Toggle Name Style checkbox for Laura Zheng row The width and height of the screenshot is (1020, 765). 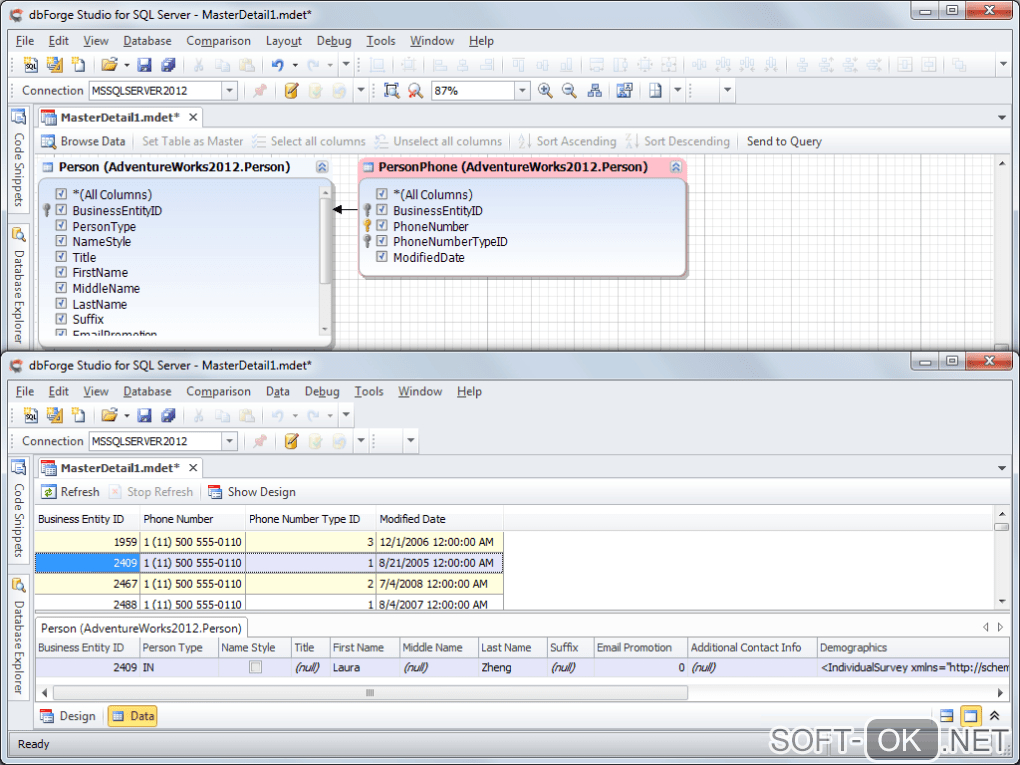[256, 667]
